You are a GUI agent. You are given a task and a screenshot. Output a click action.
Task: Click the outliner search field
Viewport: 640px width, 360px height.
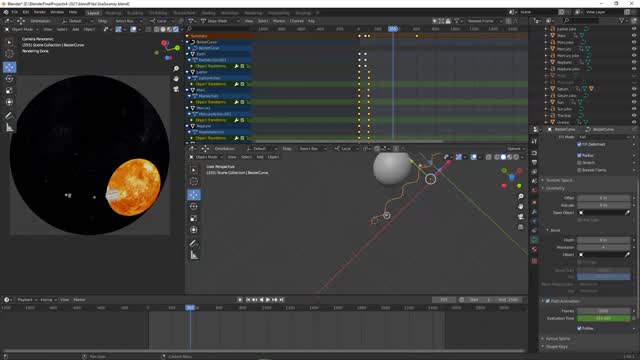pos(580,20)
